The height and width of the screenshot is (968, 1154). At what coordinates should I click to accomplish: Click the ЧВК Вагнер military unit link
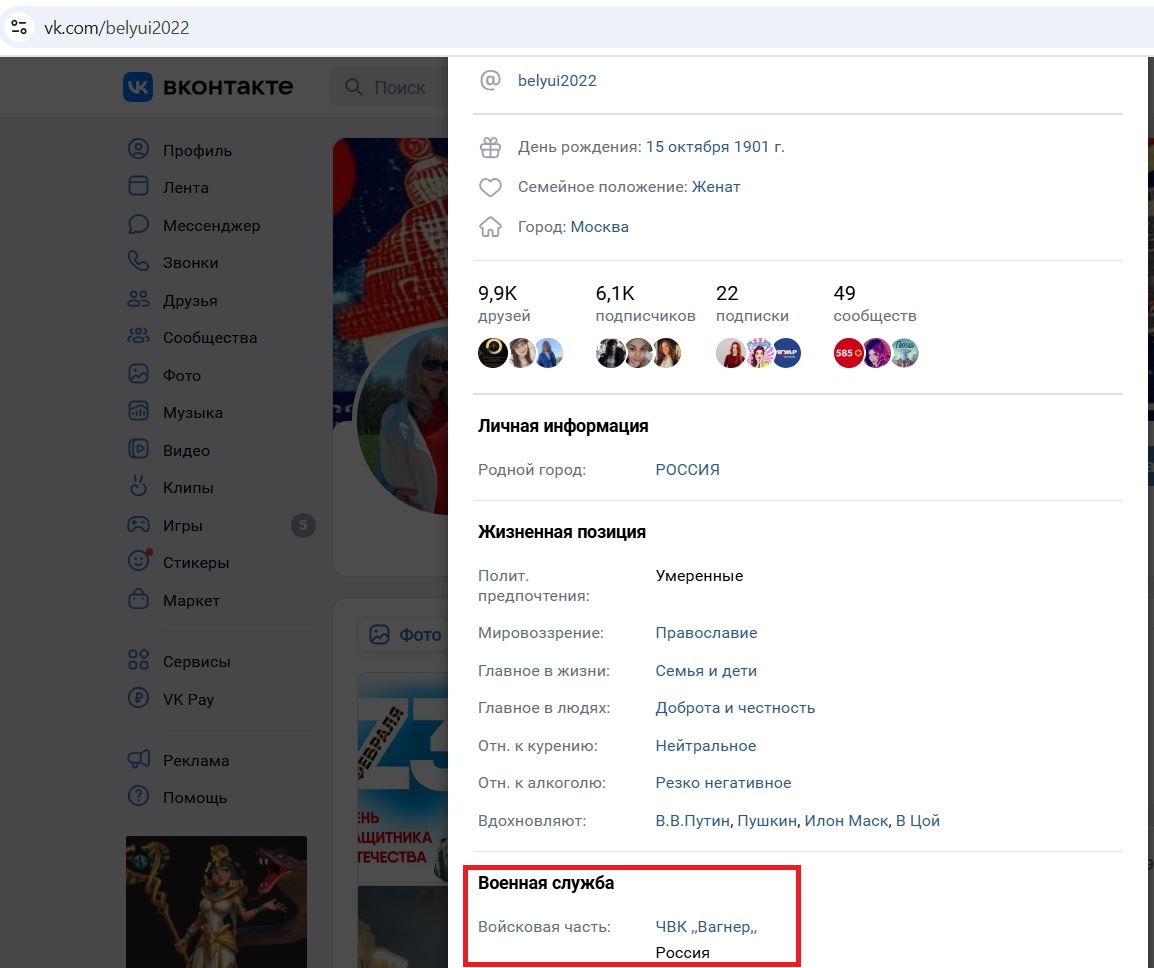(x=706, y=927)
